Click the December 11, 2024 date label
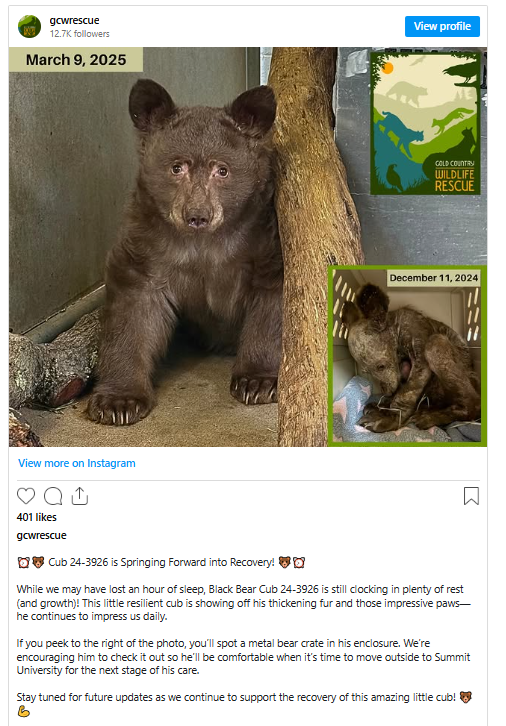The width and height of the screenshot is (506, 726). click(434, 278)
